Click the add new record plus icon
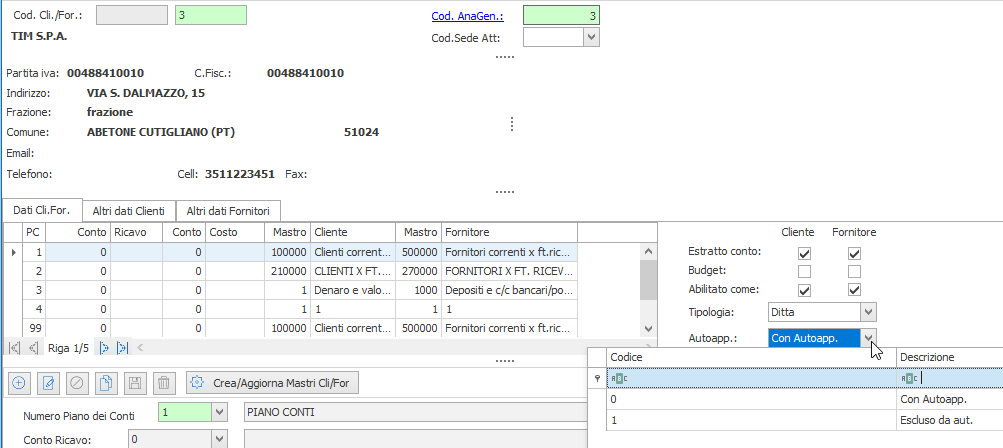This screenshot has width=1003, height=448. [x=19, y=383]
